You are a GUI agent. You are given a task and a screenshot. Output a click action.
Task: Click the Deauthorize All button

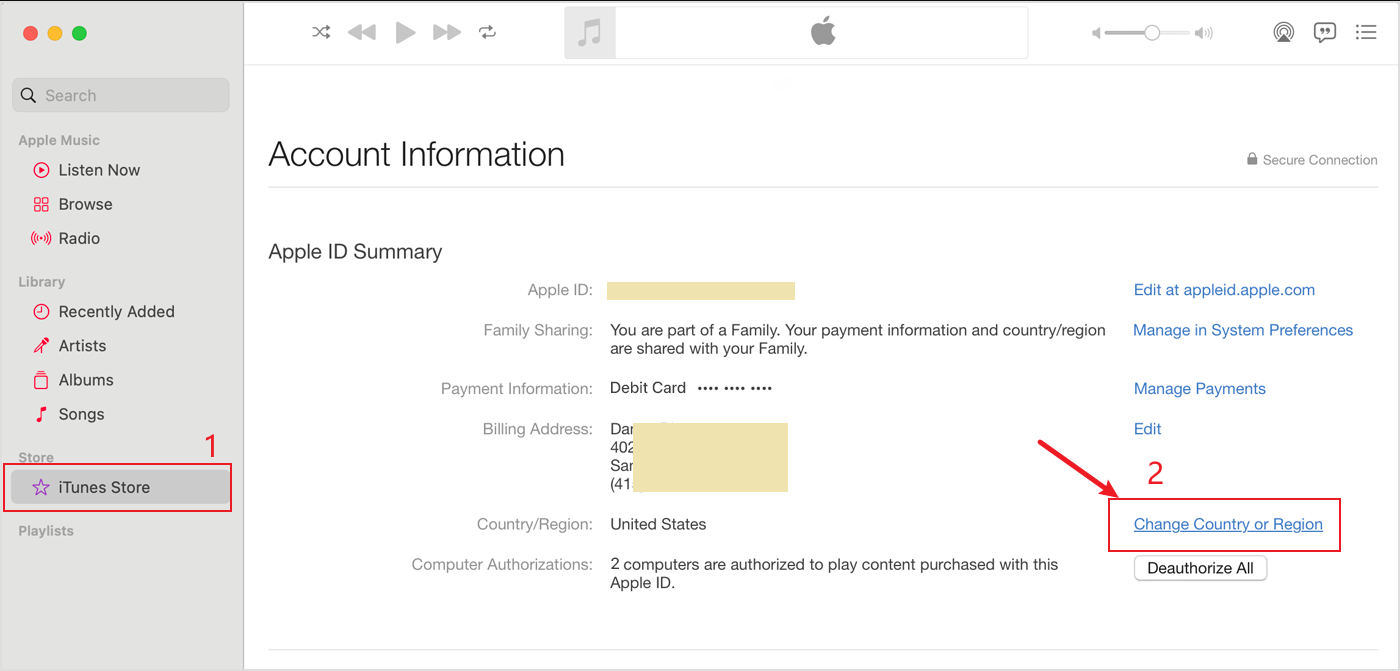(1200, 568)
